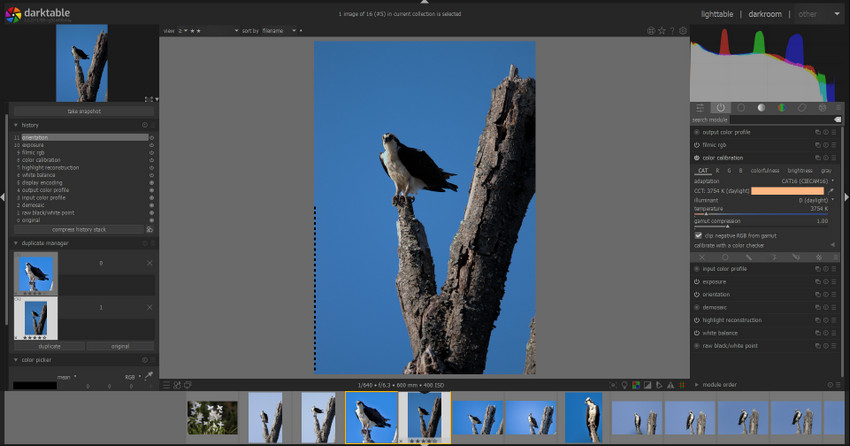
Task: Toggle white balance module power
Action: (697, 333)
